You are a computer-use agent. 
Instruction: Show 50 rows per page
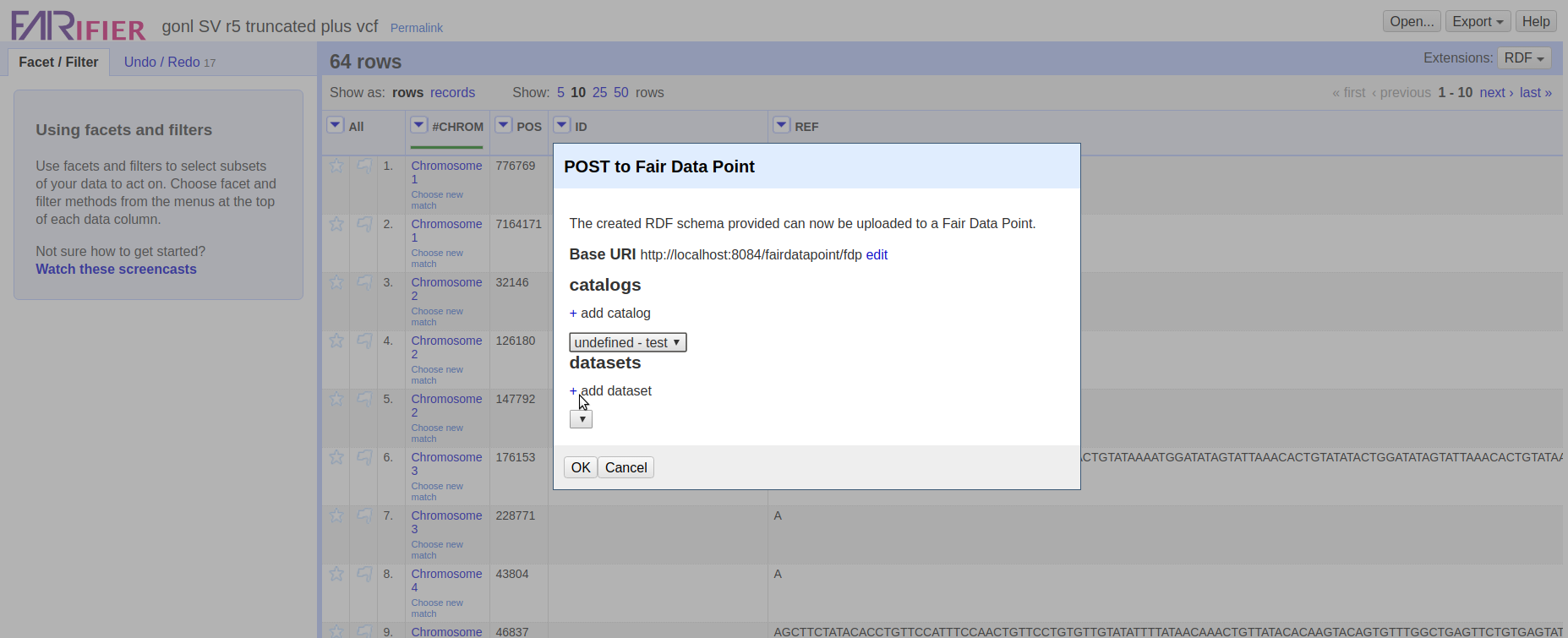621,93
